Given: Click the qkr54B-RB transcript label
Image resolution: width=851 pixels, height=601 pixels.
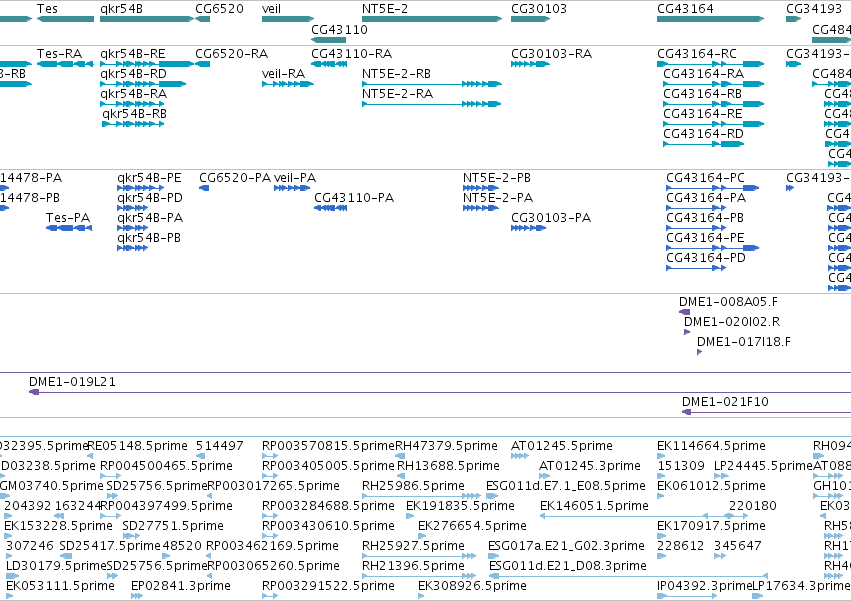Looking at the screenshot, I should pos(135,114).
